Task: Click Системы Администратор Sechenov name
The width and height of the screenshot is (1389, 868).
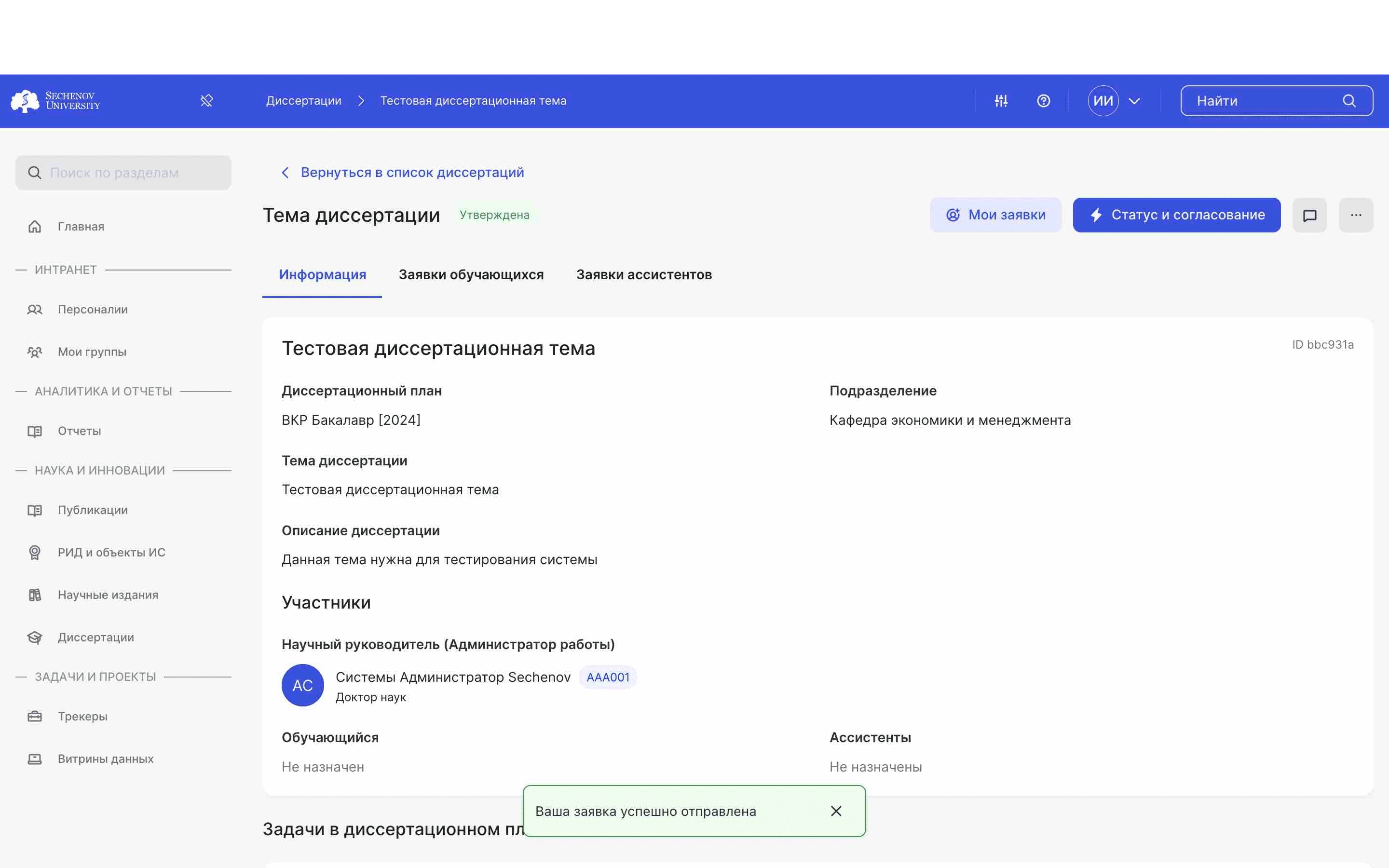Action: click(x=453, y=678)
